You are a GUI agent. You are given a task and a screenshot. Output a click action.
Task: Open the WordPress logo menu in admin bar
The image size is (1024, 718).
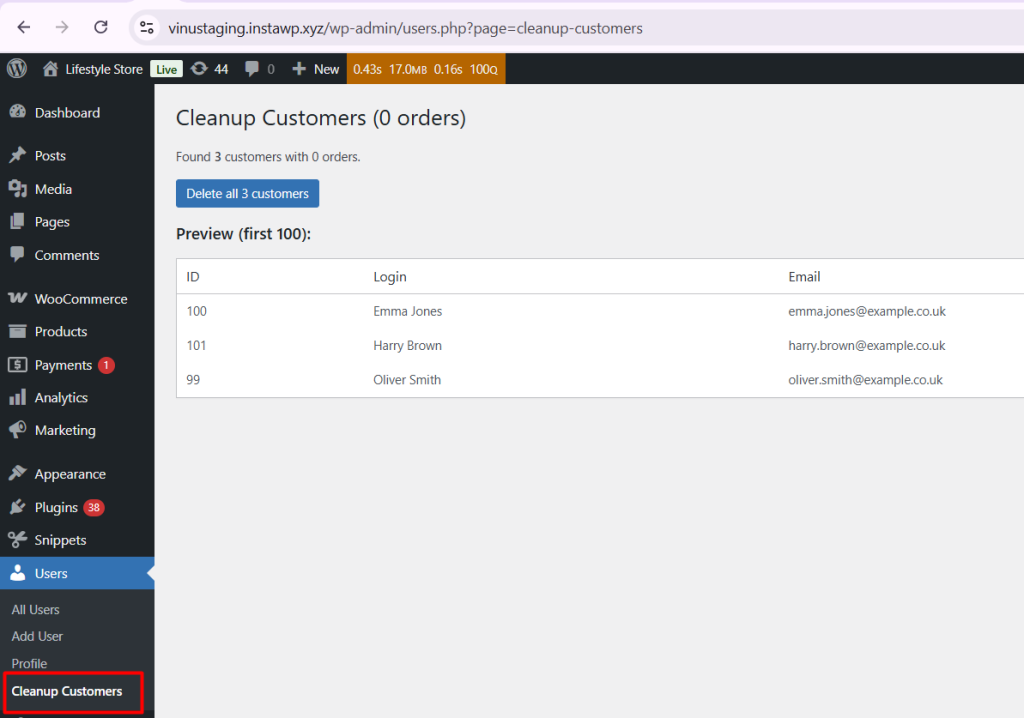[x=15, y=68]
